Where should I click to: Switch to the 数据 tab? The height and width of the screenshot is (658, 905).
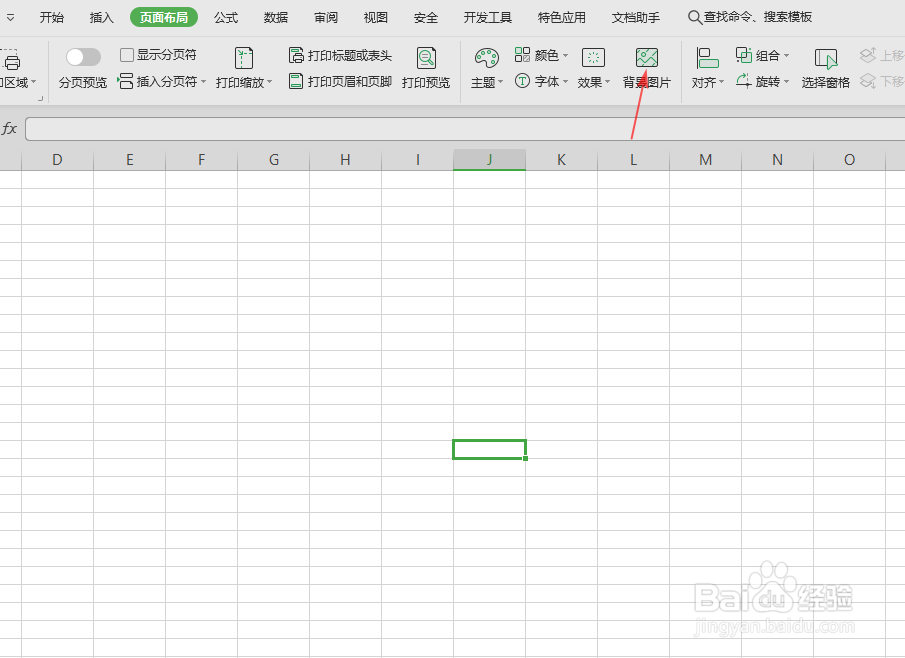pyautogui.click(x=276, y=17)
